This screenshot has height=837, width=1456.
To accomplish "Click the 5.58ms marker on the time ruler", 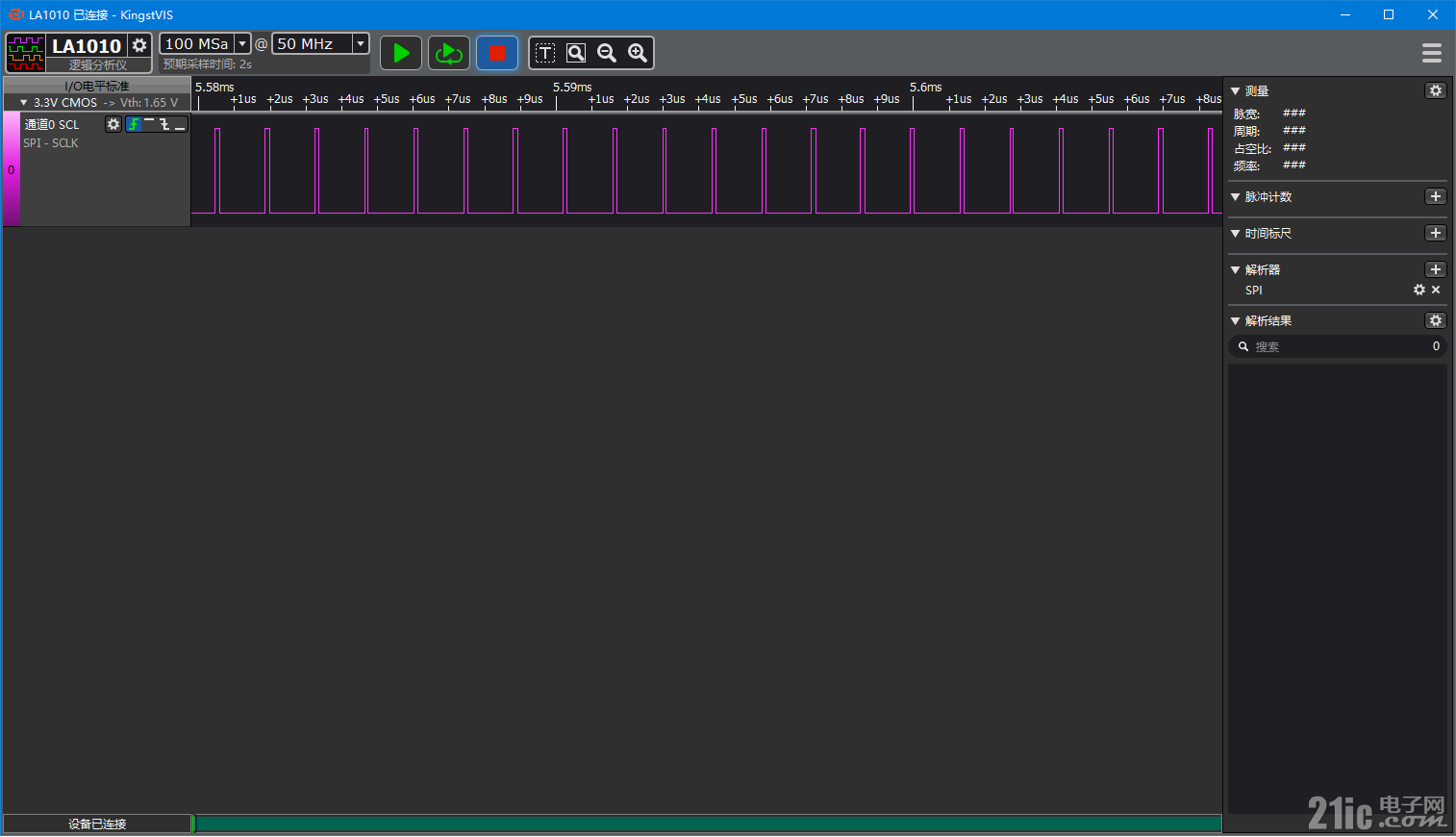I will (214, 87).
